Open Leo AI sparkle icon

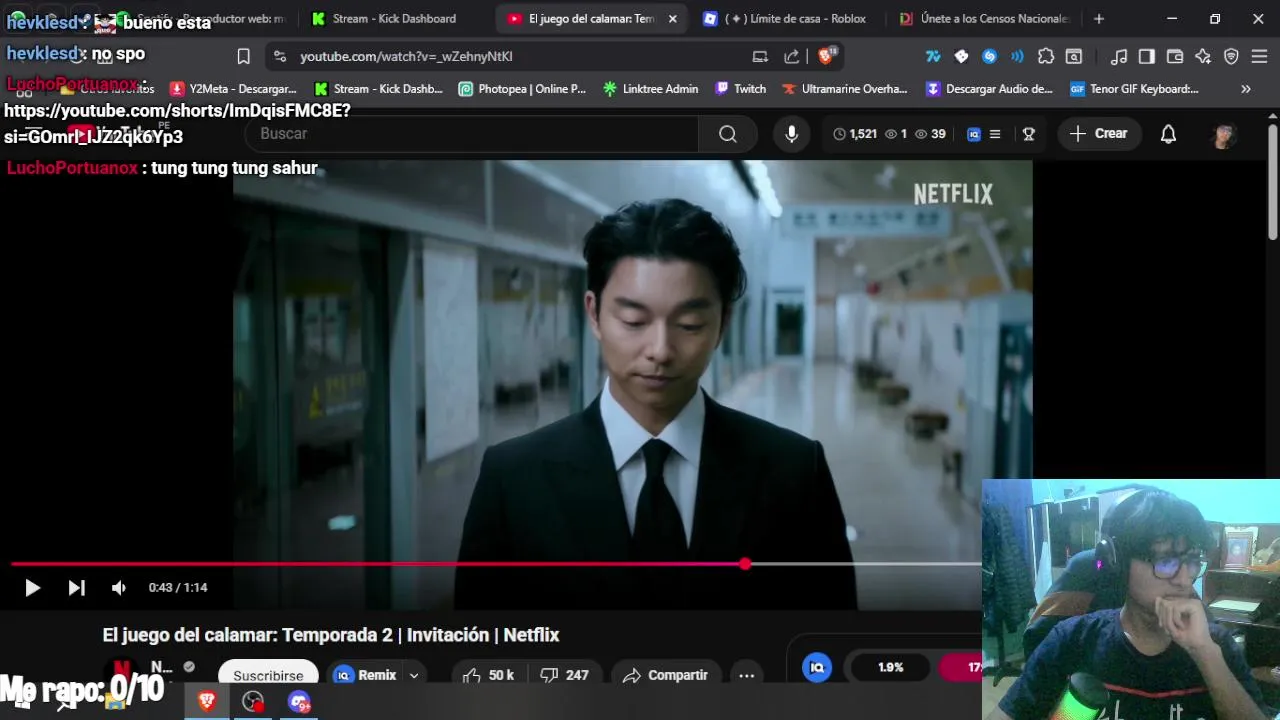1203,57
